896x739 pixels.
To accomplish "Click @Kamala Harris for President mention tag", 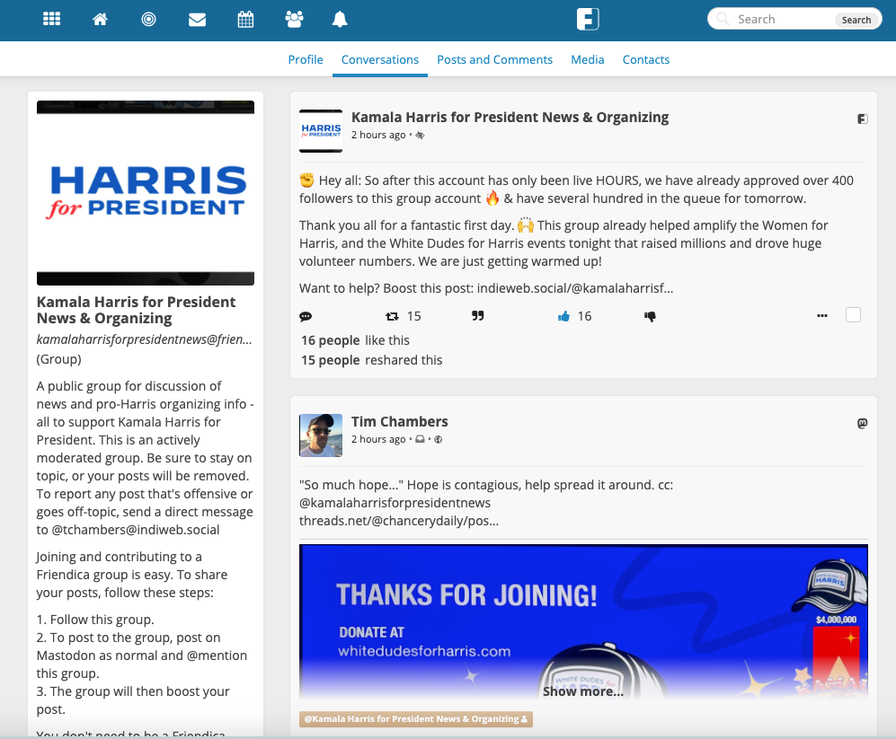I will [x=416, y=719].
